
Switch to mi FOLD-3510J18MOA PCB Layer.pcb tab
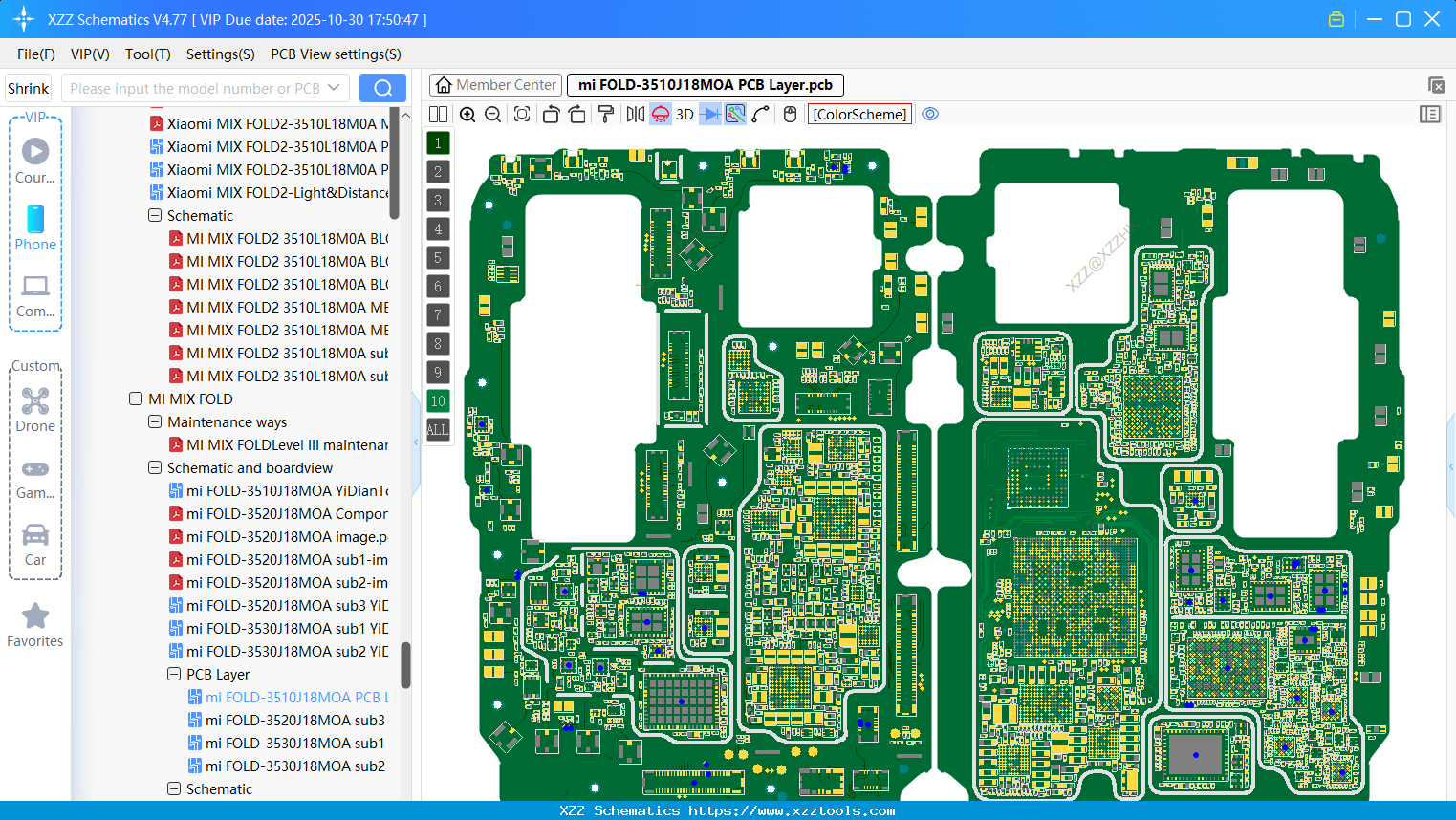coord(705,84)
